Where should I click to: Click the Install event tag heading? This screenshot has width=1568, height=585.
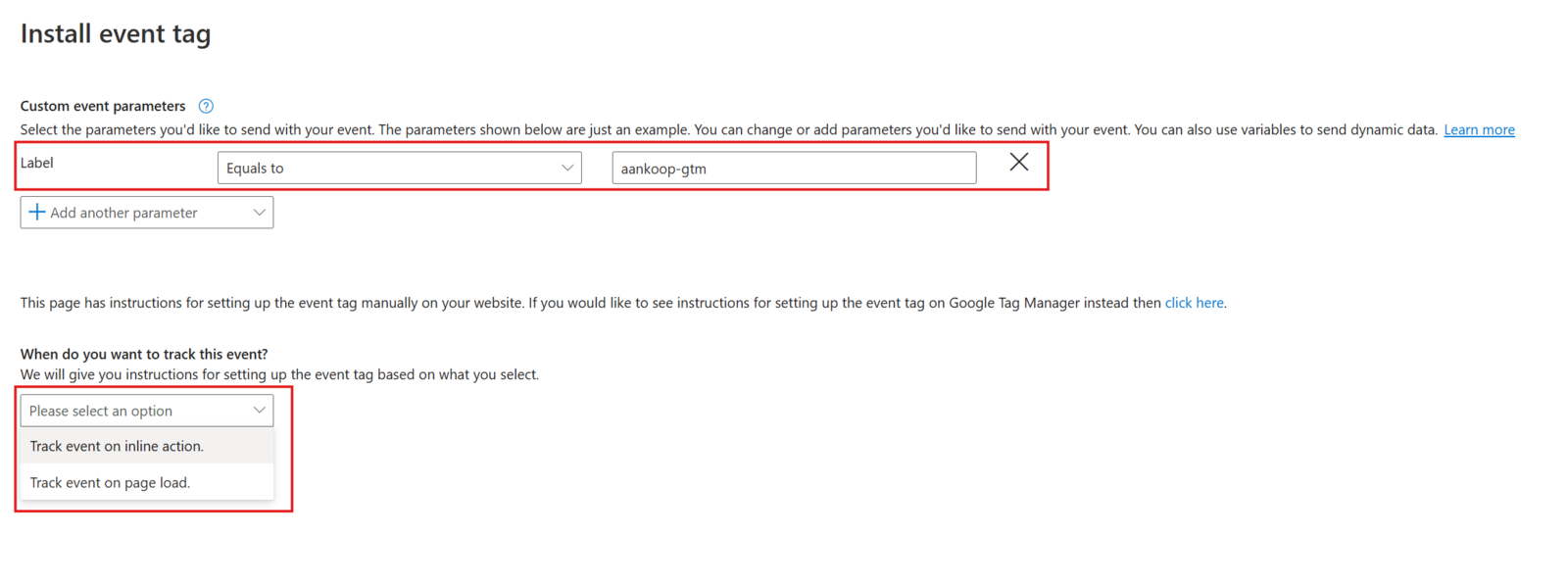tap(116, 34)
